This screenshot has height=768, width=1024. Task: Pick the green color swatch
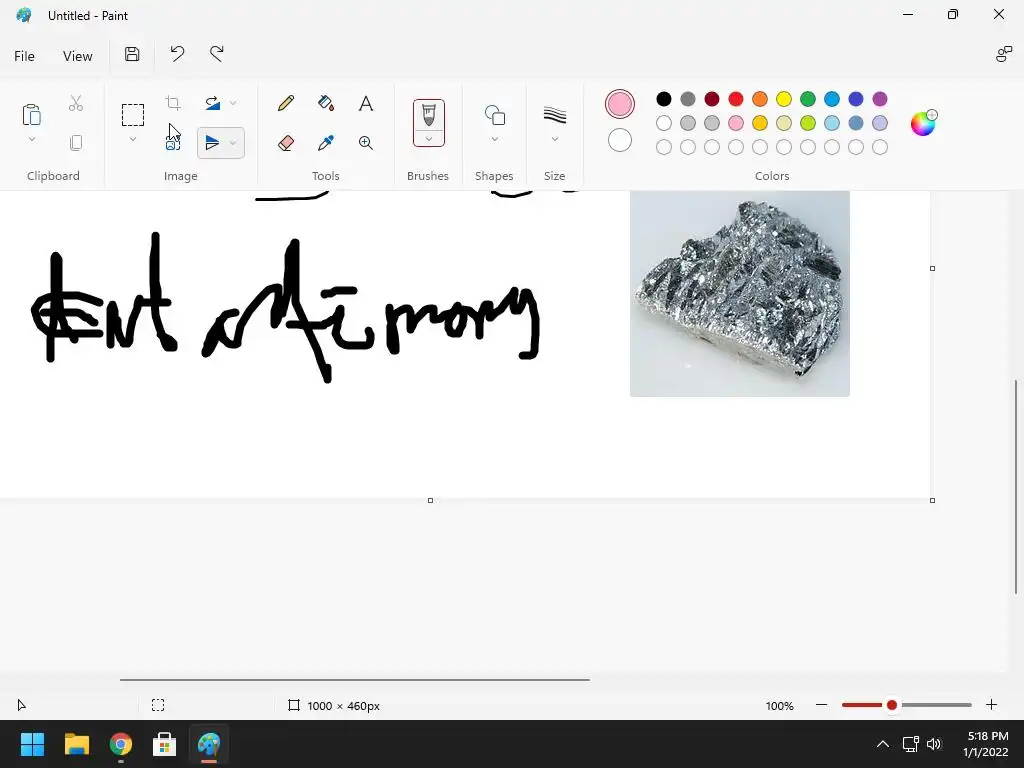[808, 99]
